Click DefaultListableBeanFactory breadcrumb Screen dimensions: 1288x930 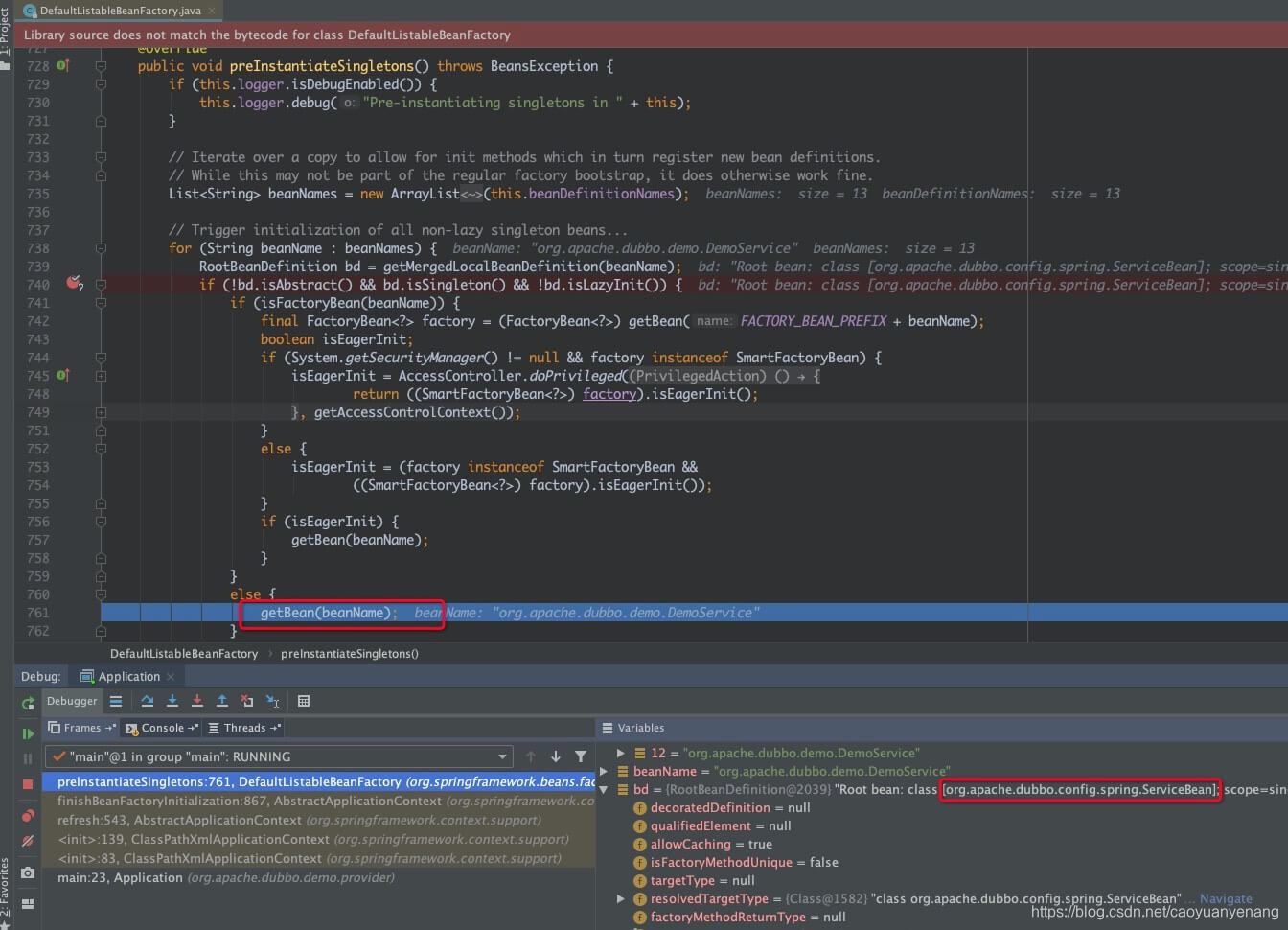click(x=184, y=653)
